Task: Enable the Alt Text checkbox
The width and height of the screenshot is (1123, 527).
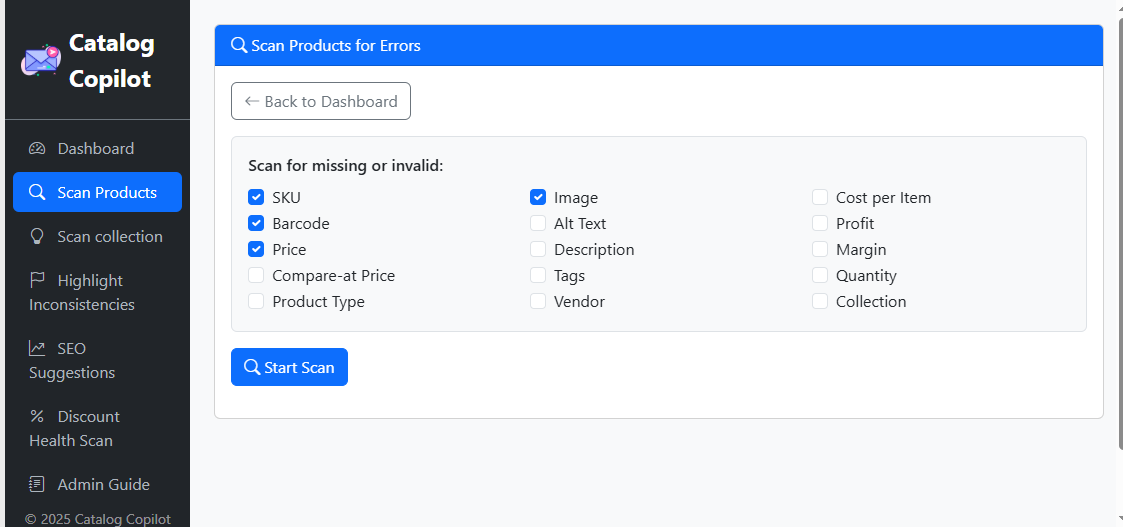Action: coord(538,224)
